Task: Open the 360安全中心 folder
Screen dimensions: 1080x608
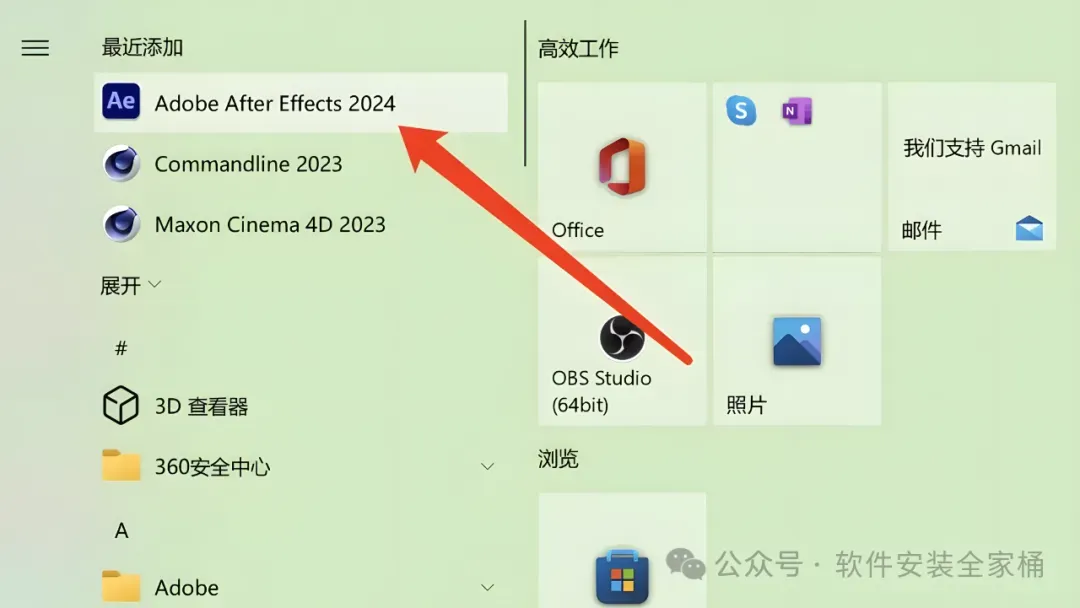Action: 301,467
